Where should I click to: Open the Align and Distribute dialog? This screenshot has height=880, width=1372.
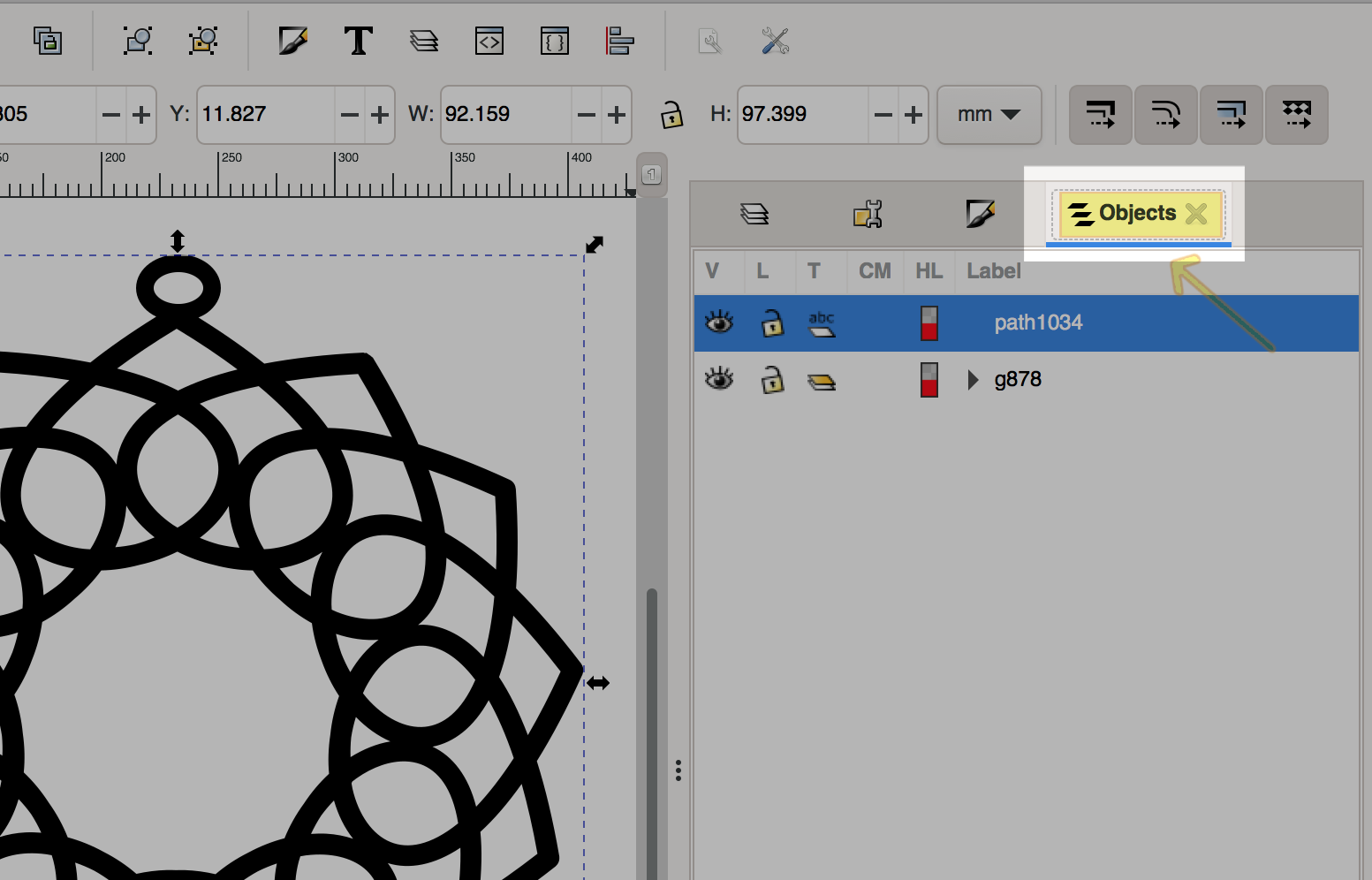619,42
